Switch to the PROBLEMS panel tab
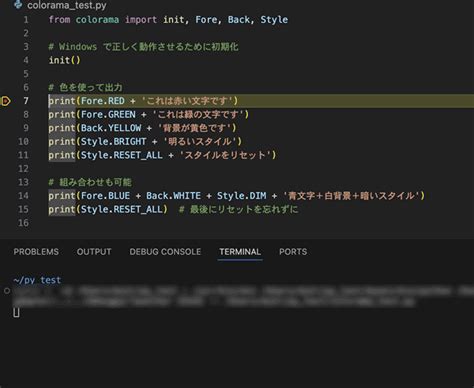Image resolution: width=474 pixels, height=388 pixels. (x=36, y=252)
